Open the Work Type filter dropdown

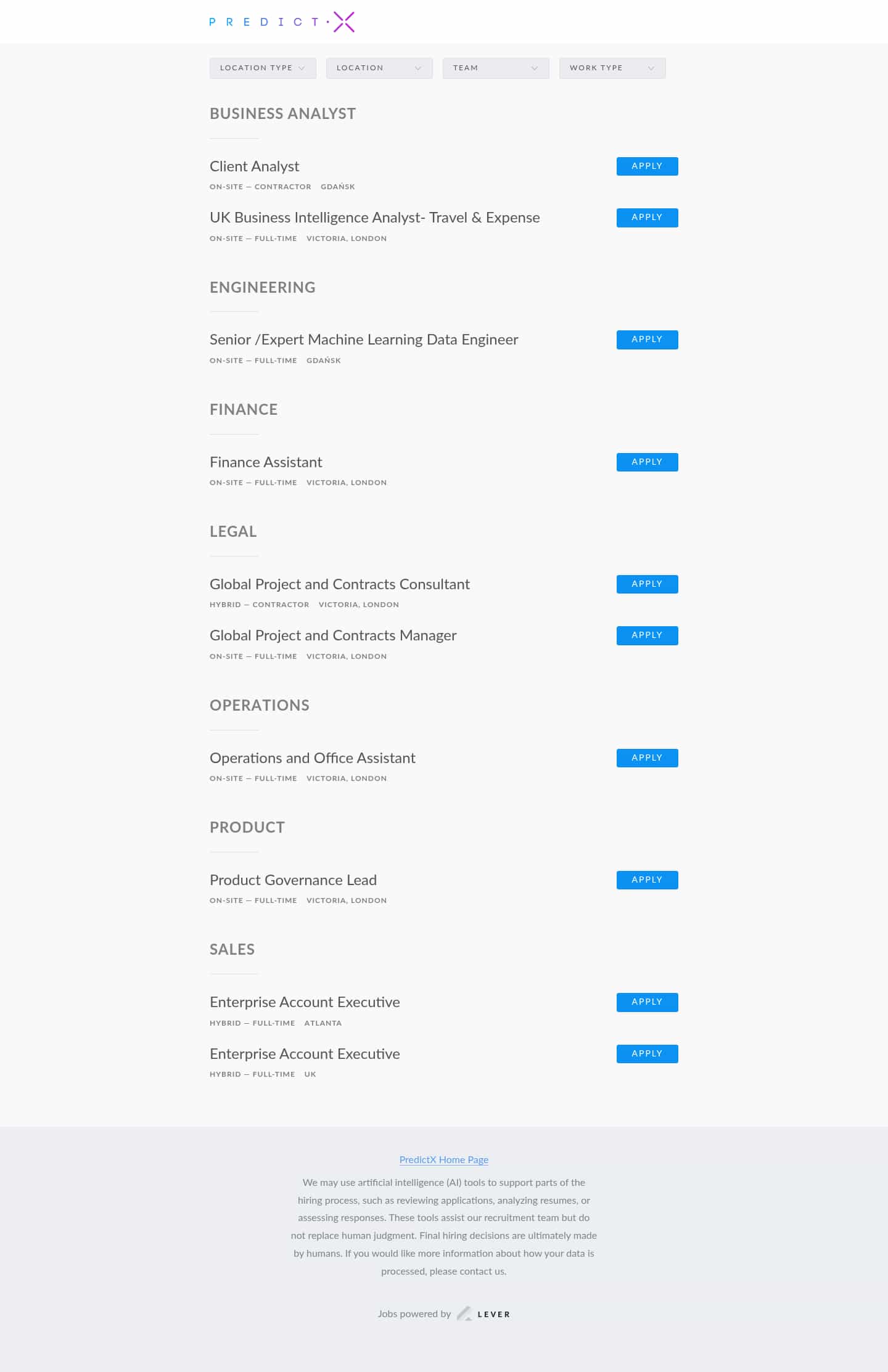(611, 68)
